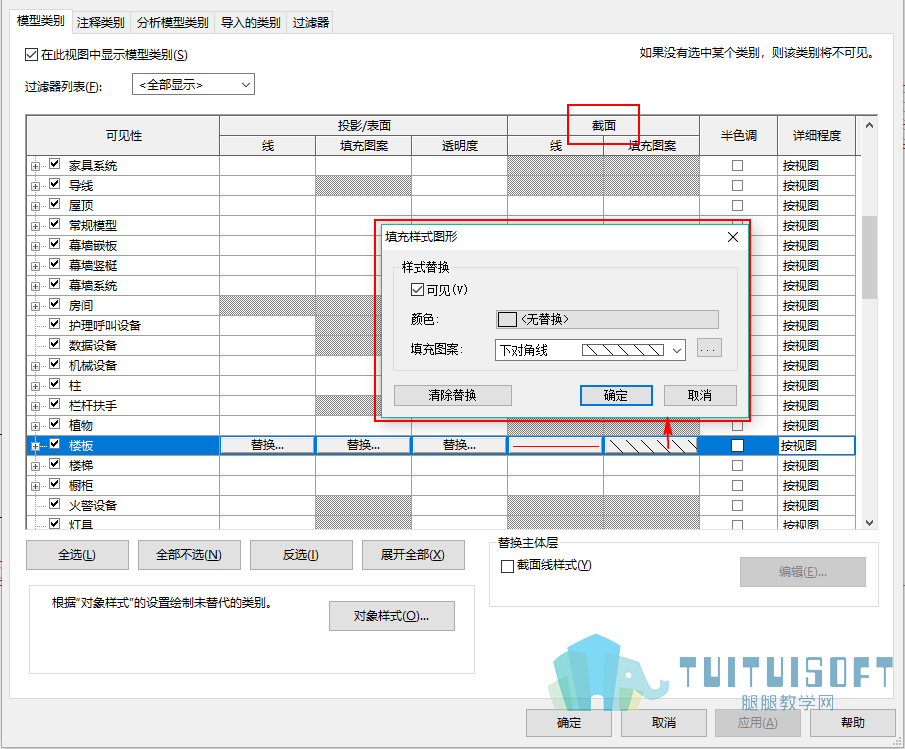Expand the 柱 category node

tap(35, 386)
